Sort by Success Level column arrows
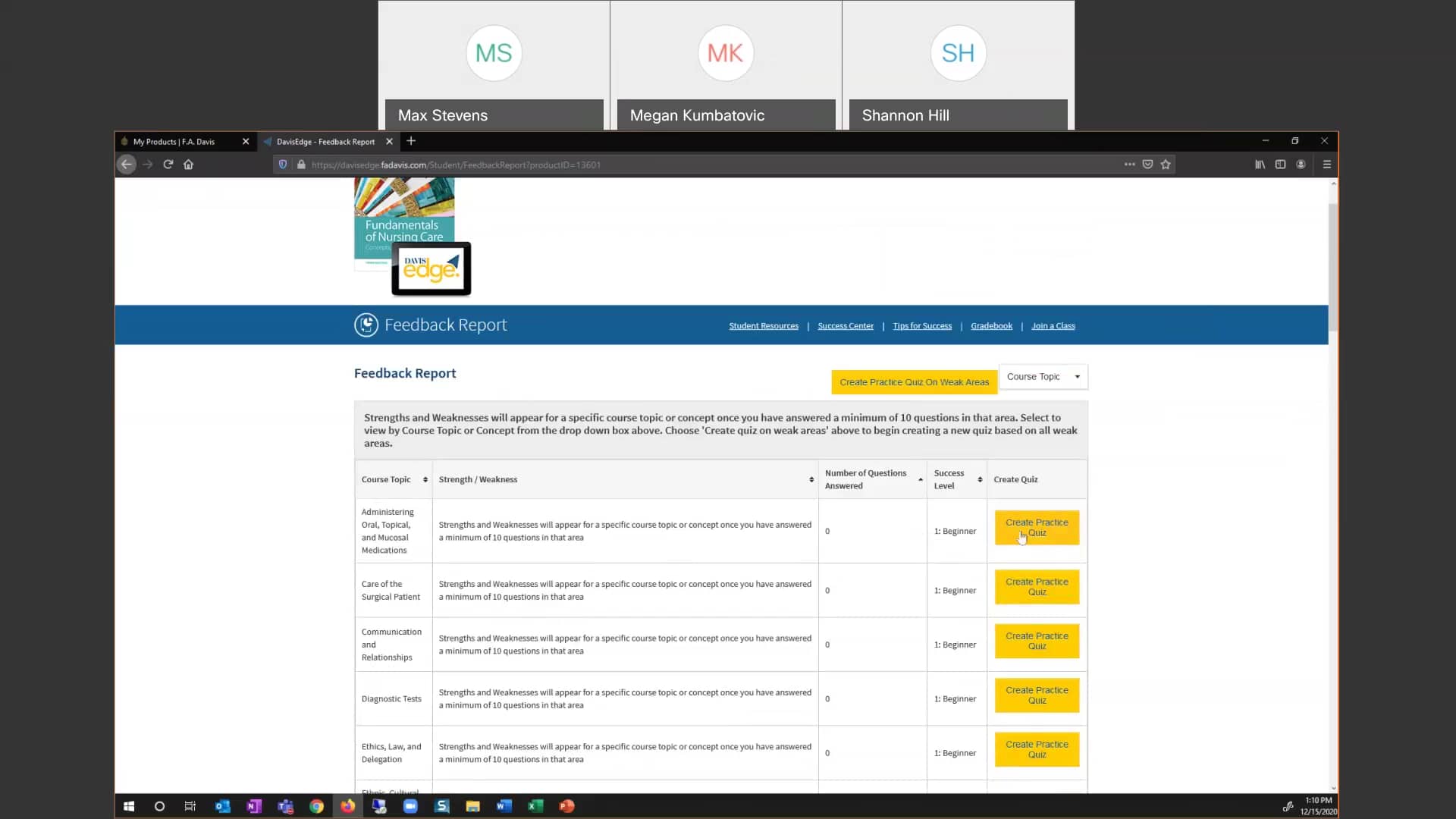The width and height of the screenshot is (1456, 819). coord(980,479)
